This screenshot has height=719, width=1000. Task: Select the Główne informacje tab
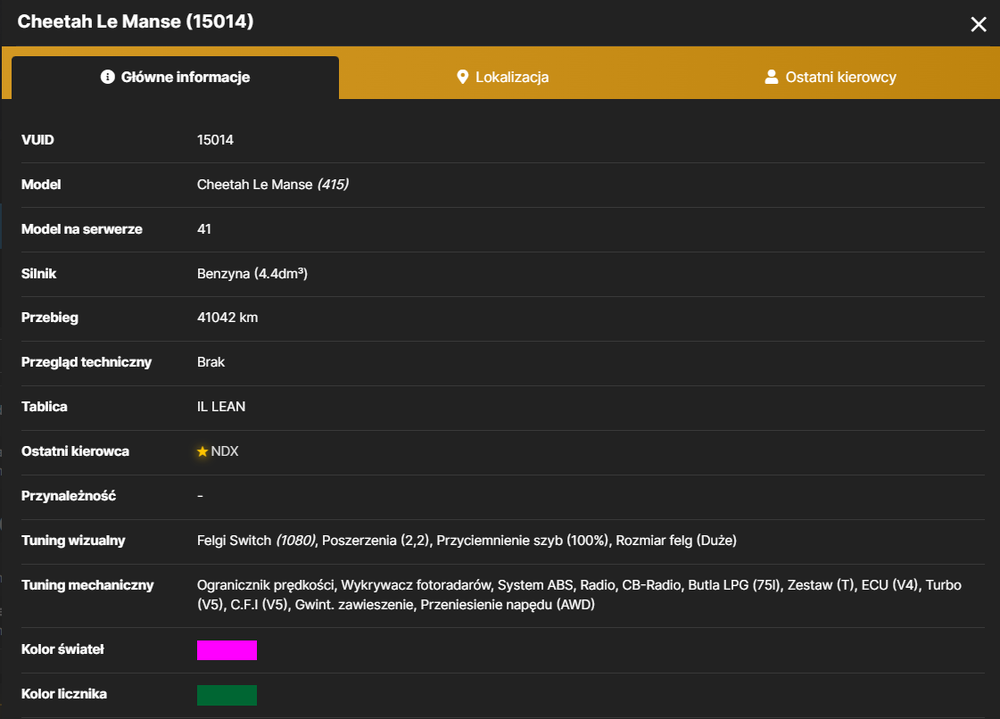175,77
